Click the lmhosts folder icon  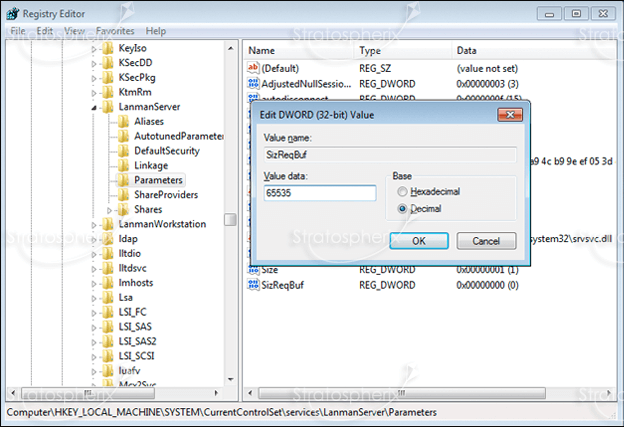pyautogui.click(x=107, y=283)
